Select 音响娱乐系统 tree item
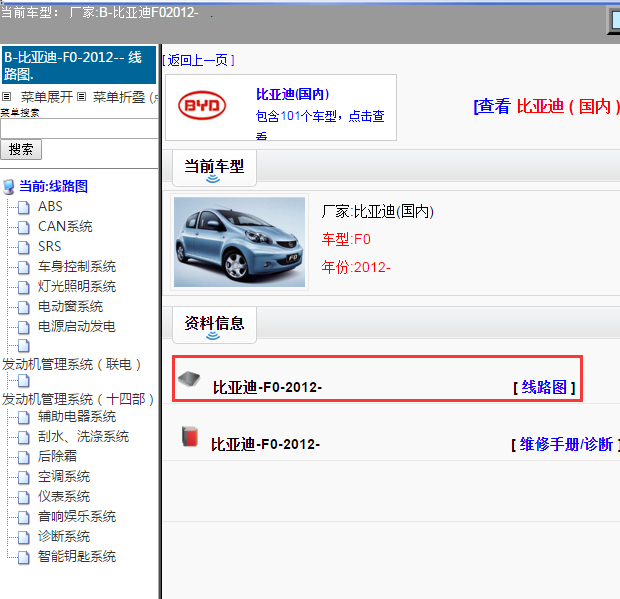620x599 pixels. tap(77, 516)
